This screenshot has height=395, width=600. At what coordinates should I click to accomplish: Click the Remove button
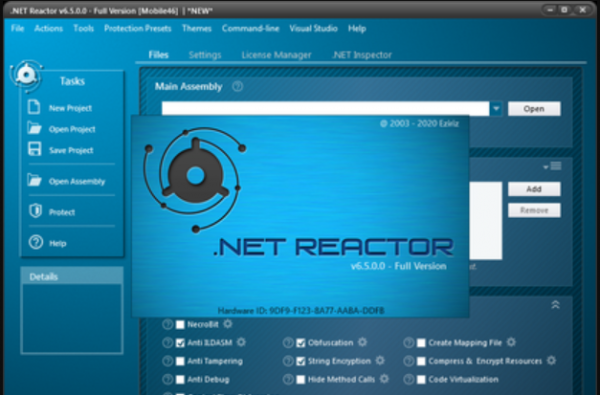[x=534, y=210]
